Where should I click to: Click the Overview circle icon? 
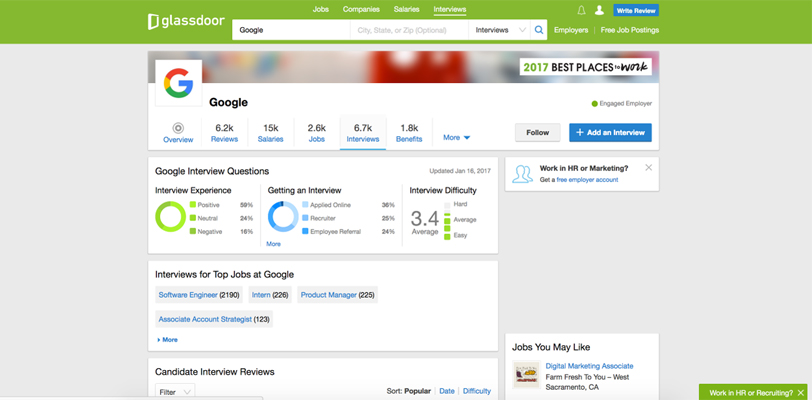coord(178,128)
